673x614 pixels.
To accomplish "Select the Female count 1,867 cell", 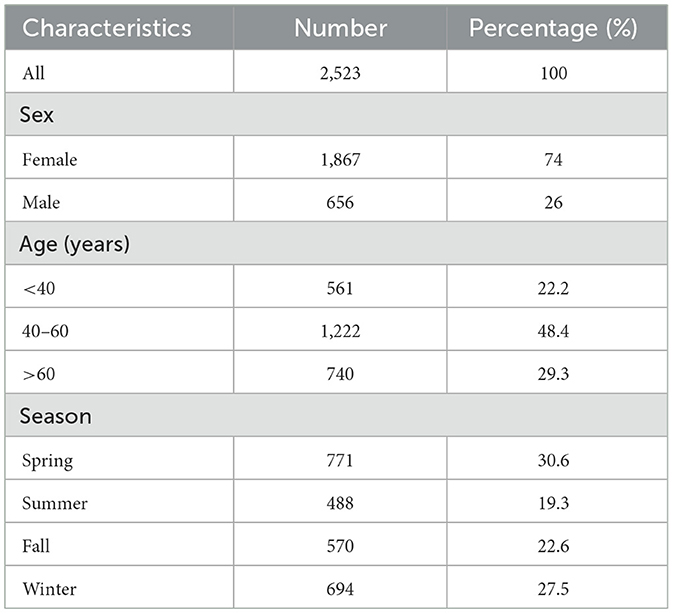I will 340,159.
